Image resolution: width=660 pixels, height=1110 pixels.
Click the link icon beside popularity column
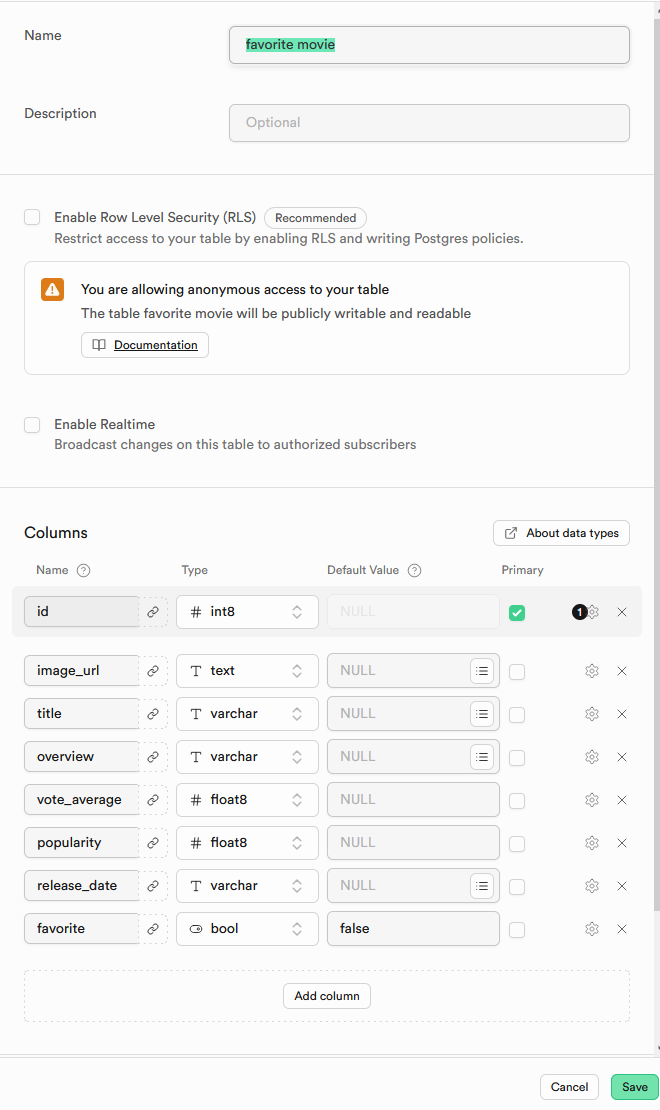pos(153,843)
